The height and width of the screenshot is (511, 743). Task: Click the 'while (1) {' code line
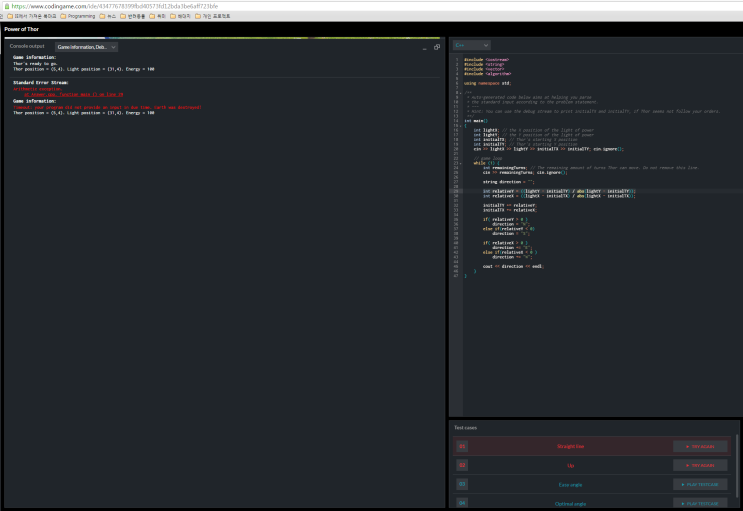click(486, 163)
